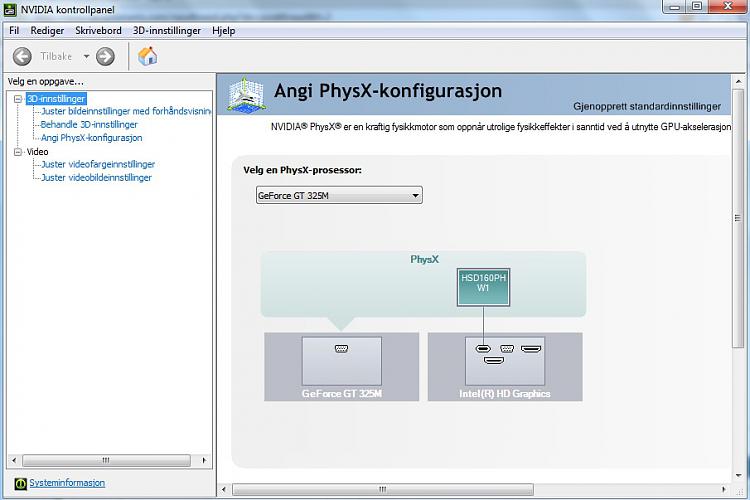Select the Intel(R) HD Graphics card panel

(505, 367)
